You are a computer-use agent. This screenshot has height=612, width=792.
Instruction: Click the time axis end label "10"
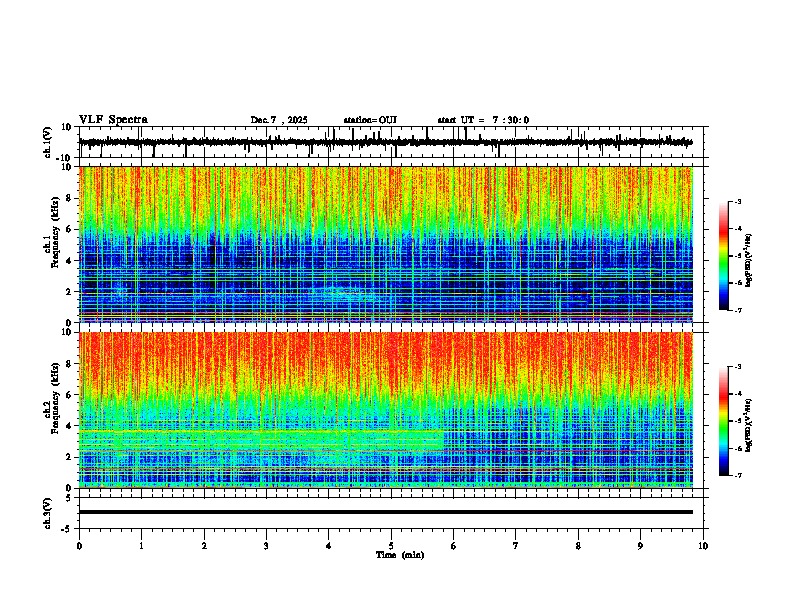703,546
